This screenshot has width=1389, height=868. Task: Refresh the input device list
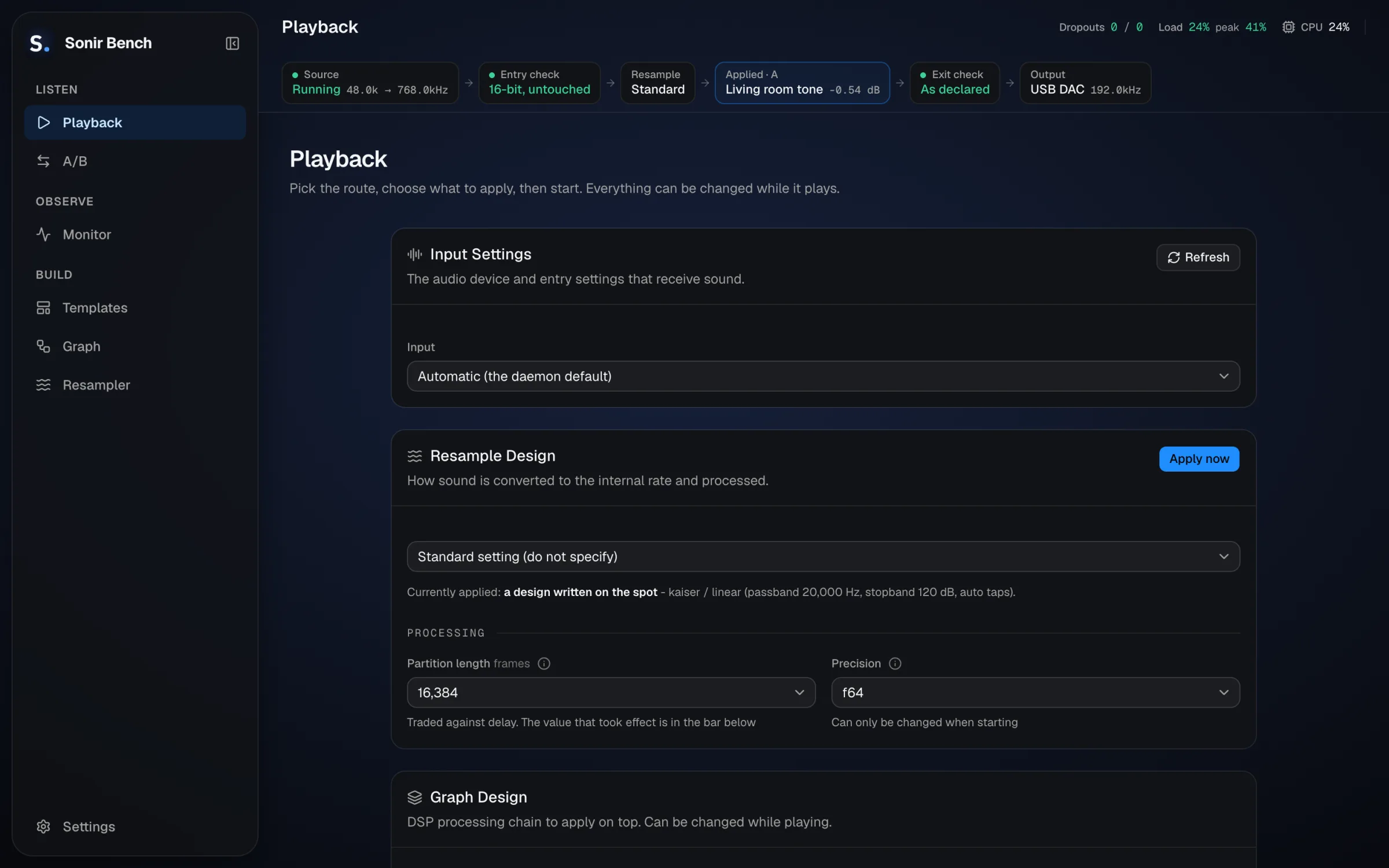tap(1198, 258)
